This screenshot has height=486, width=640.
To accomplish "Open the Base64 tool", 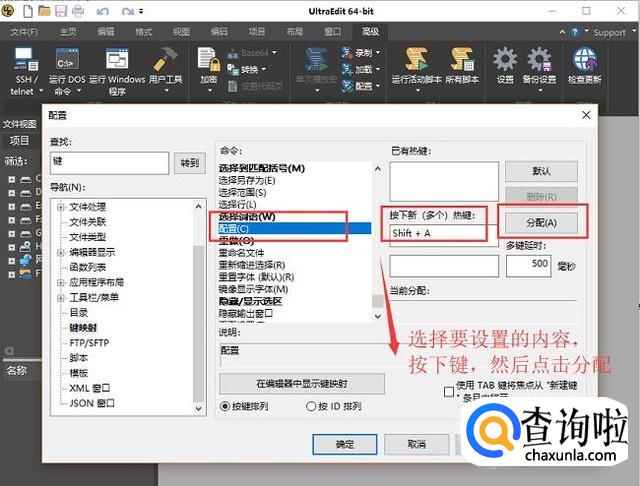I will point(248,53).
